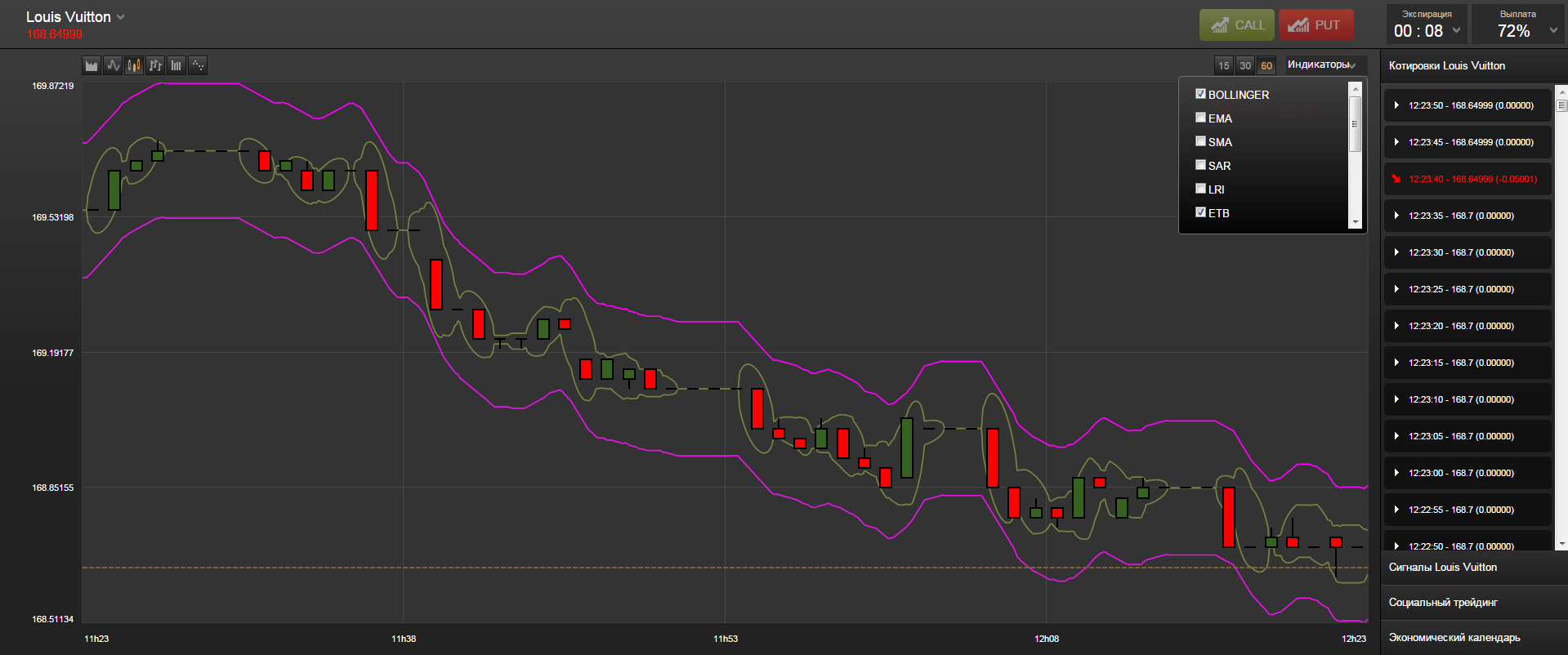Disable the BOLLINGER indicator checkbox
Viewport: 1568px width, 655px height.
click(1200, 94)
